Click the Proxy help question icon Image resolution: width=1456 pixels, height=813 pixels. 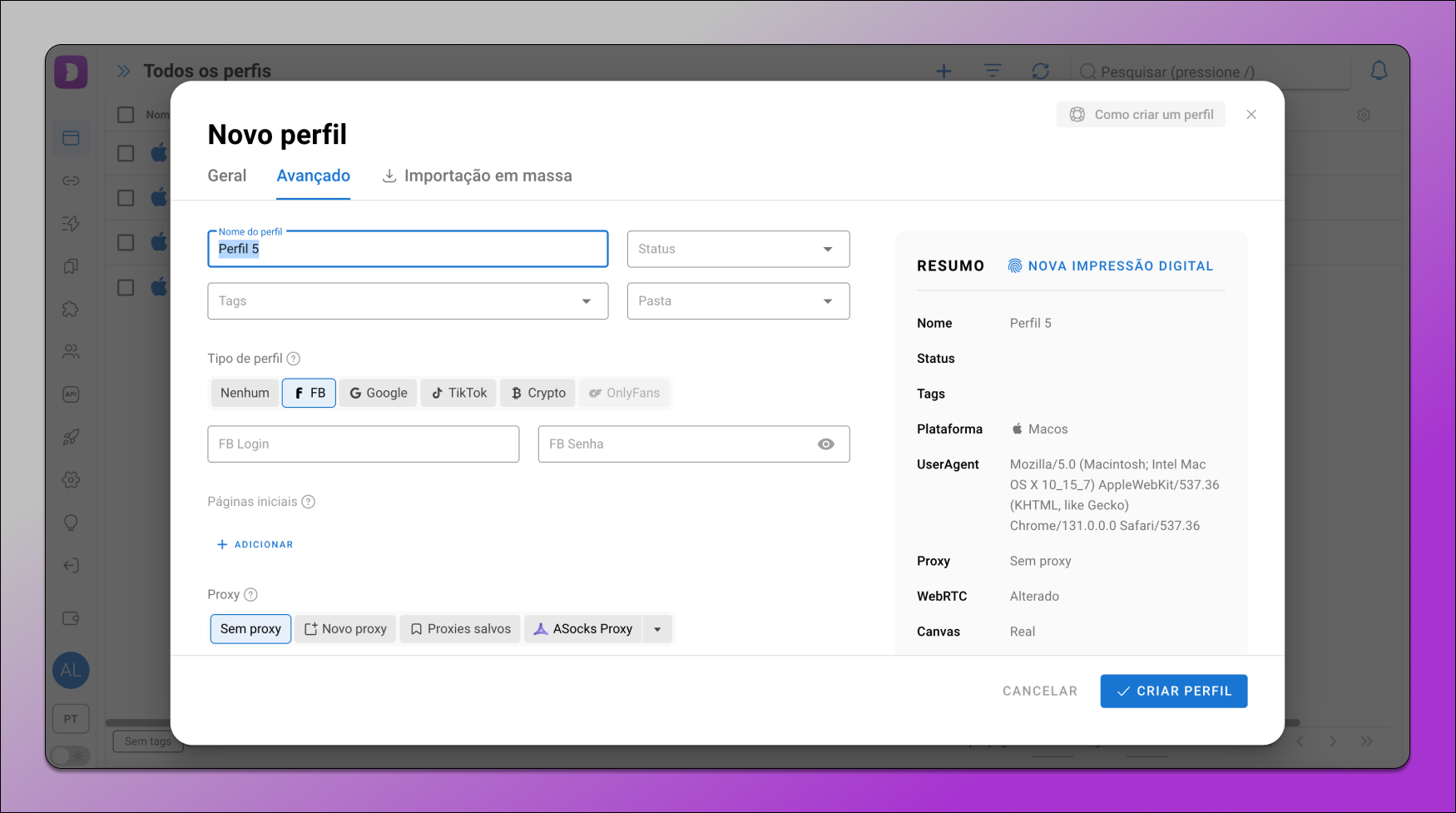[x=250, y=594]
